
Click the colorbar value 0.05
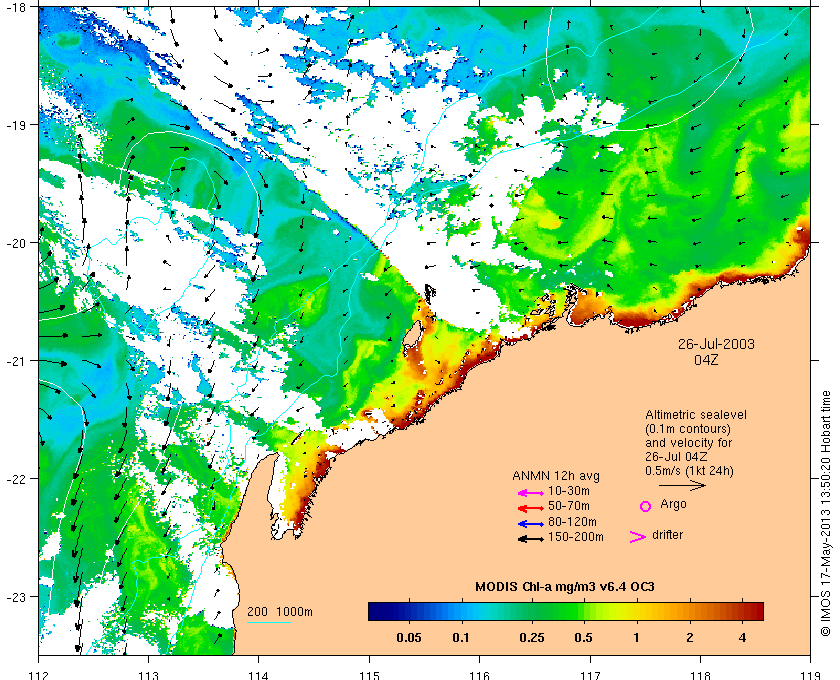(x=409, y=638)
